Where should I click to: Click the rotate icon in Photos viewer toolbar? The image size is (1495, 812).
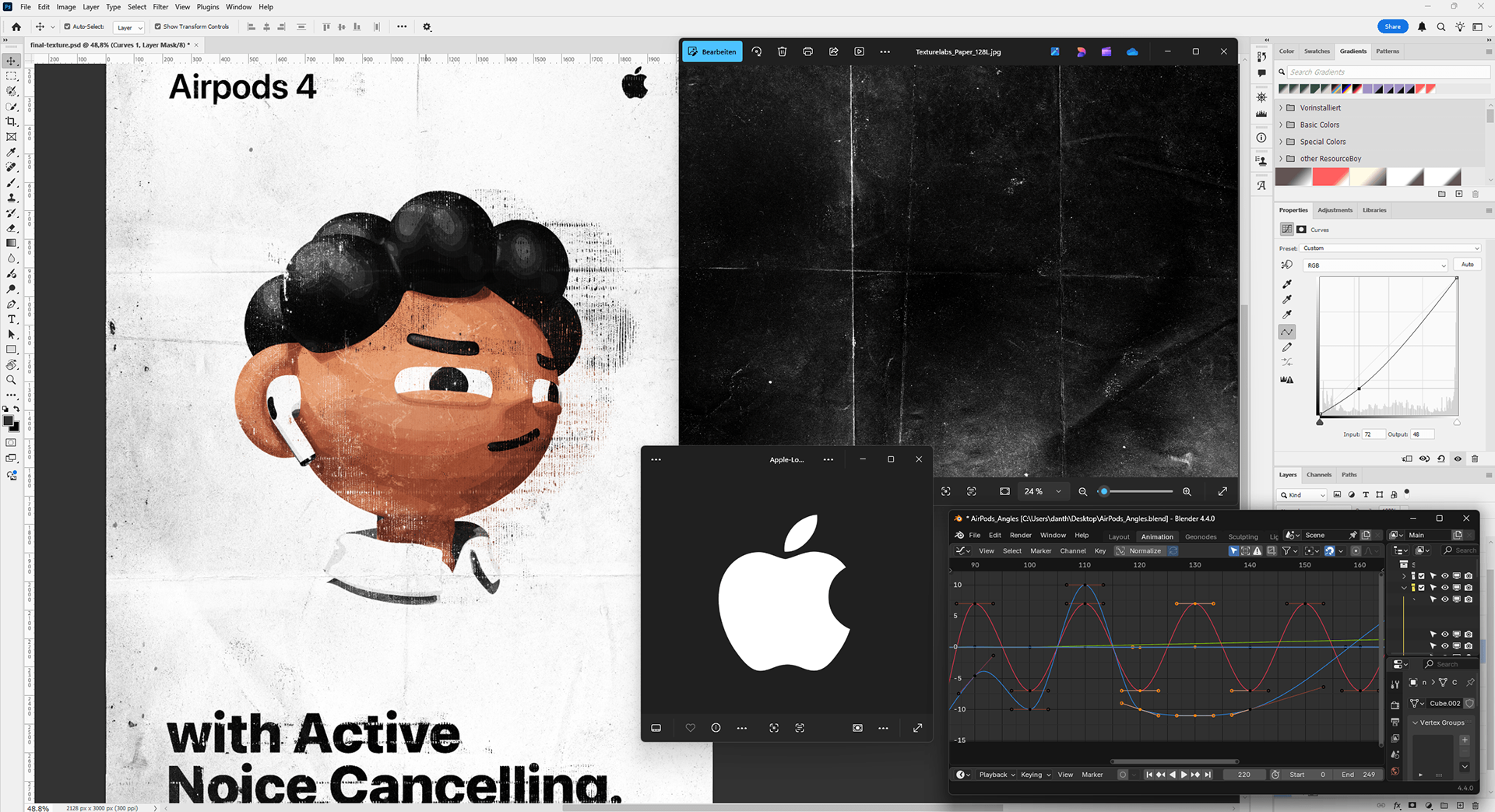pos(756,51)
